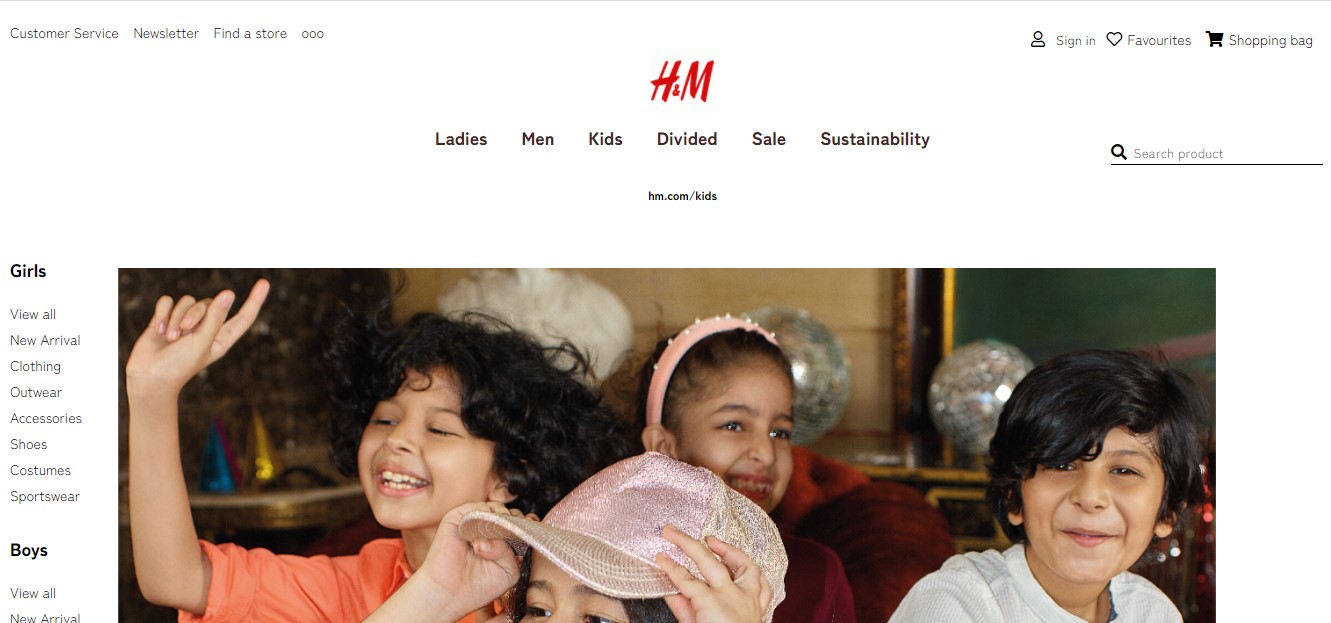Click the search magnifier icon
Screen dimensions: 1331x623
pyautogui.click(x=1119, y=152)
